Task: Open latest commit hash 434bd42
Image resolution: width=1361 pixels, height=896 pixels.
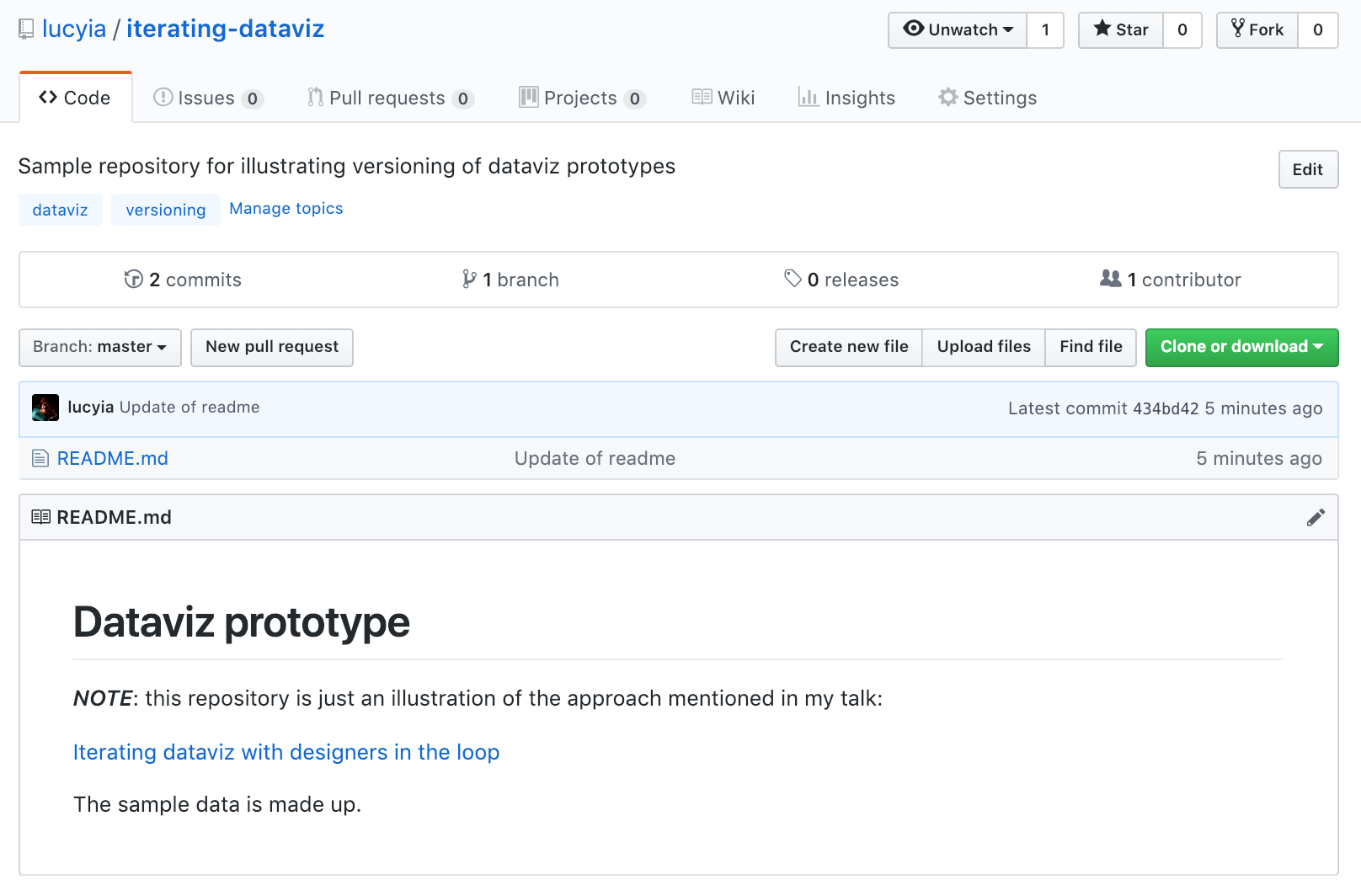Action: click(x=1166, y=409)
